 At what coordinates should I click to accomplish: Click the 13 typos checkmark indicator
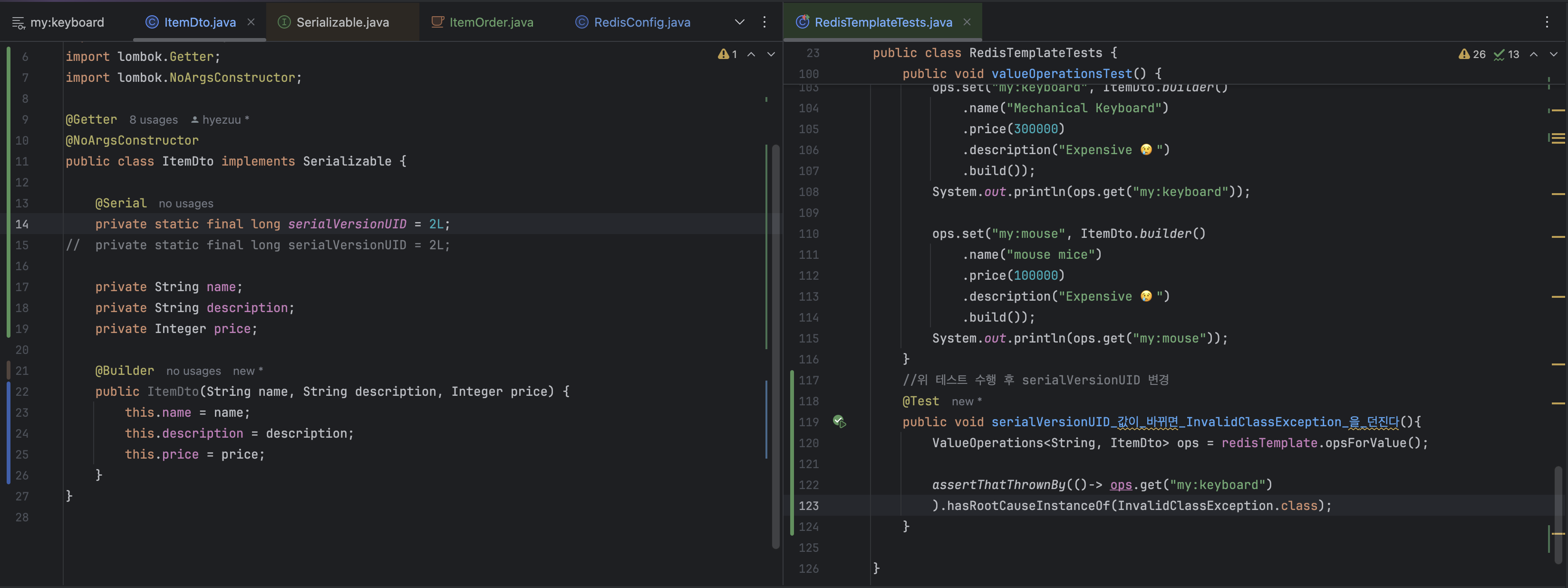pos(1507,54)
